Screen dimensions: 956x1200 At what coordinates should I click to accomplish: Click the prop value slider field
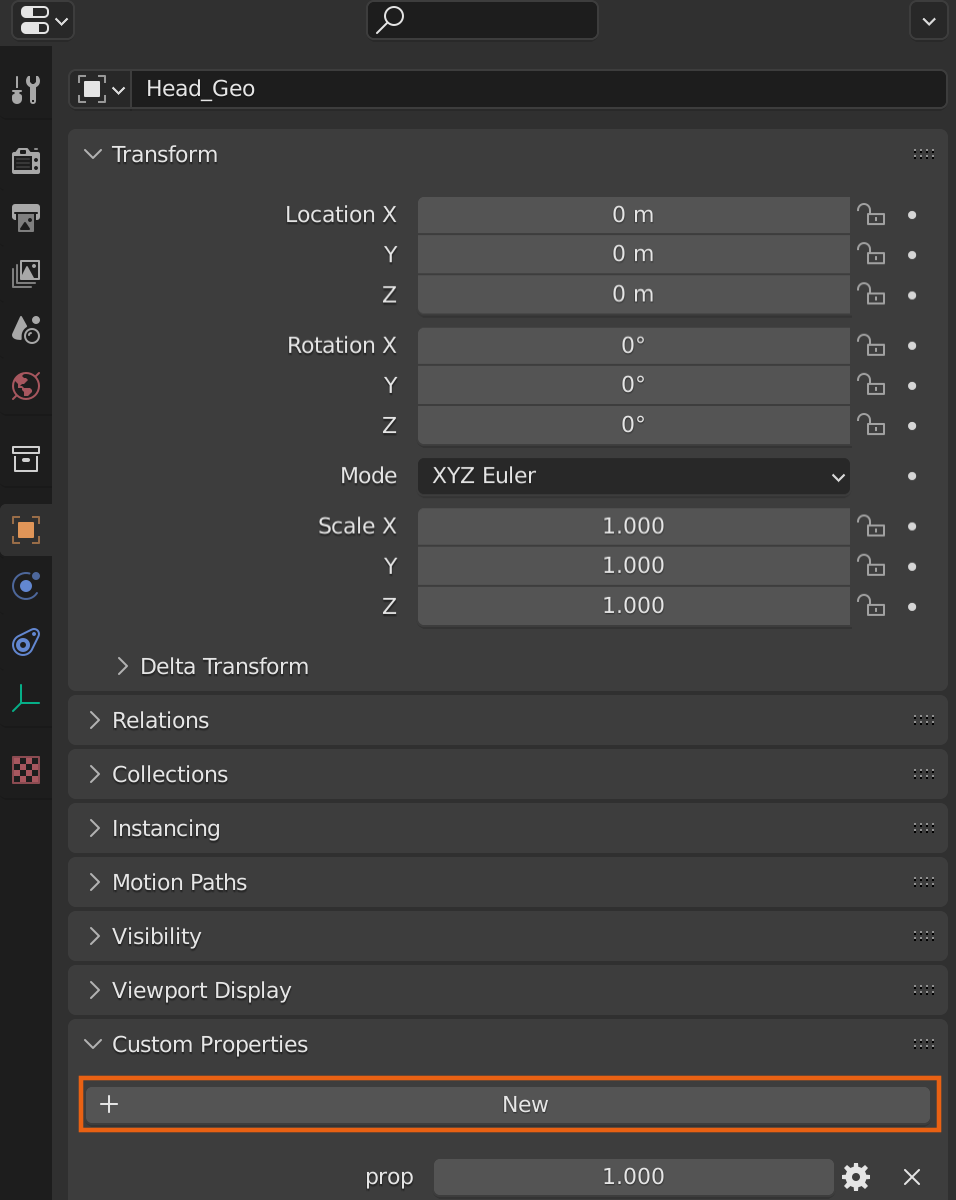(633, 1177)
